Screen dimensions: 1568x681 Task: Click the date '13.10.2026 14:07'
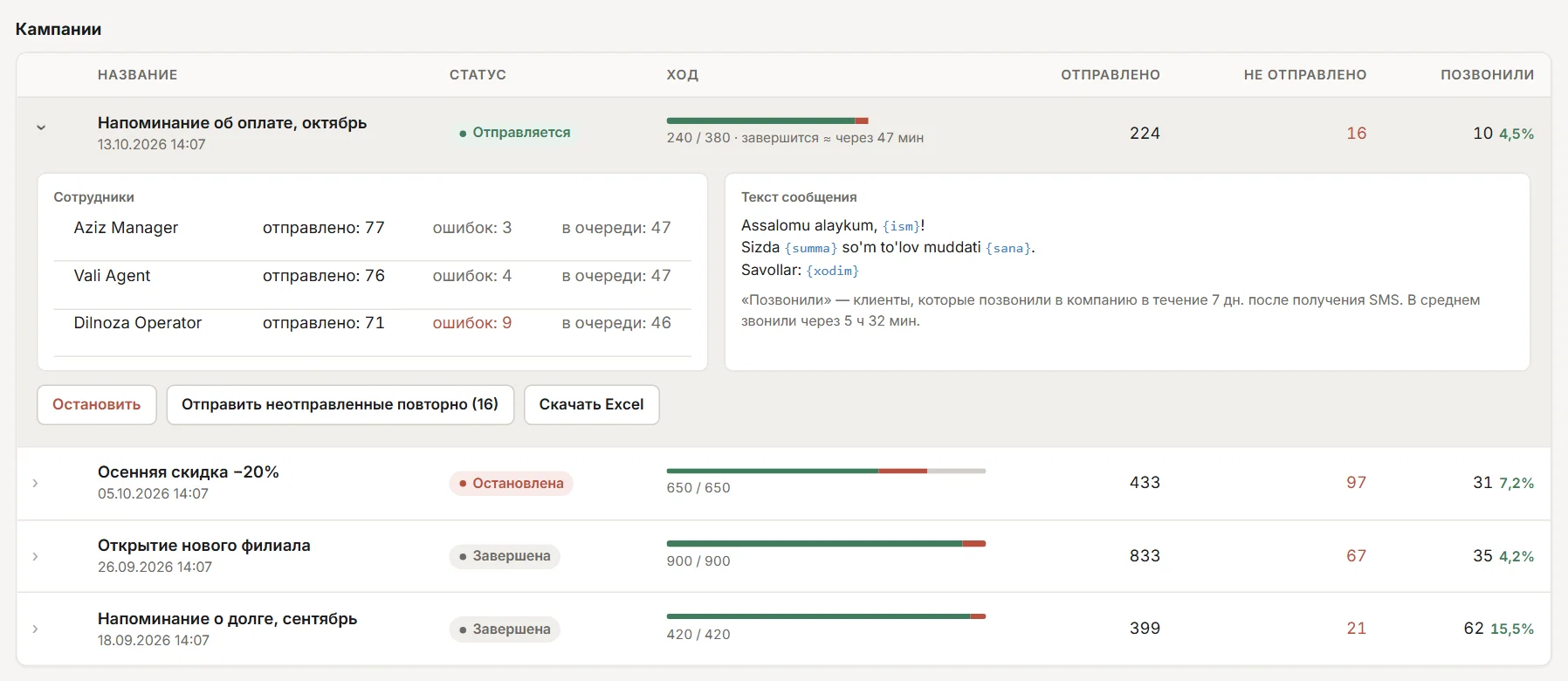[x=152, y=145]
